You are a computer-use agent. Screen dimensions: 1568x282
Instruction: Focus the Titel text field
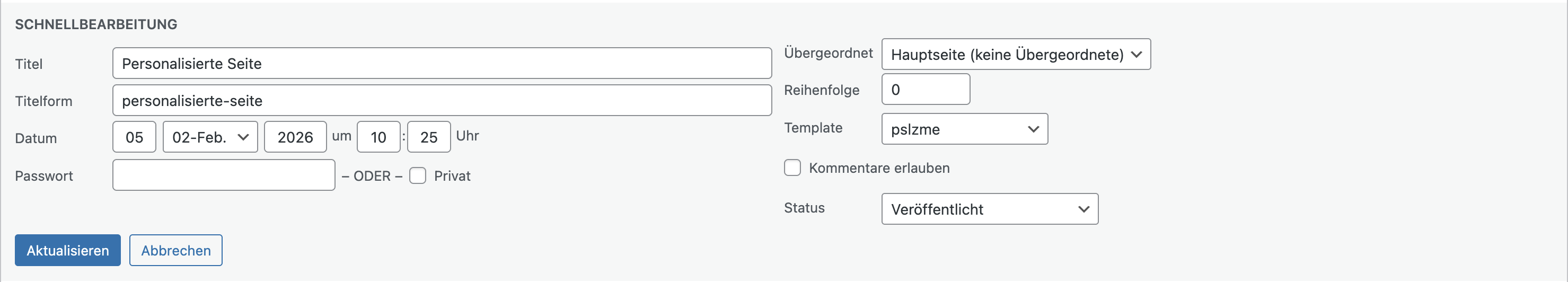(x=442, y=63)
